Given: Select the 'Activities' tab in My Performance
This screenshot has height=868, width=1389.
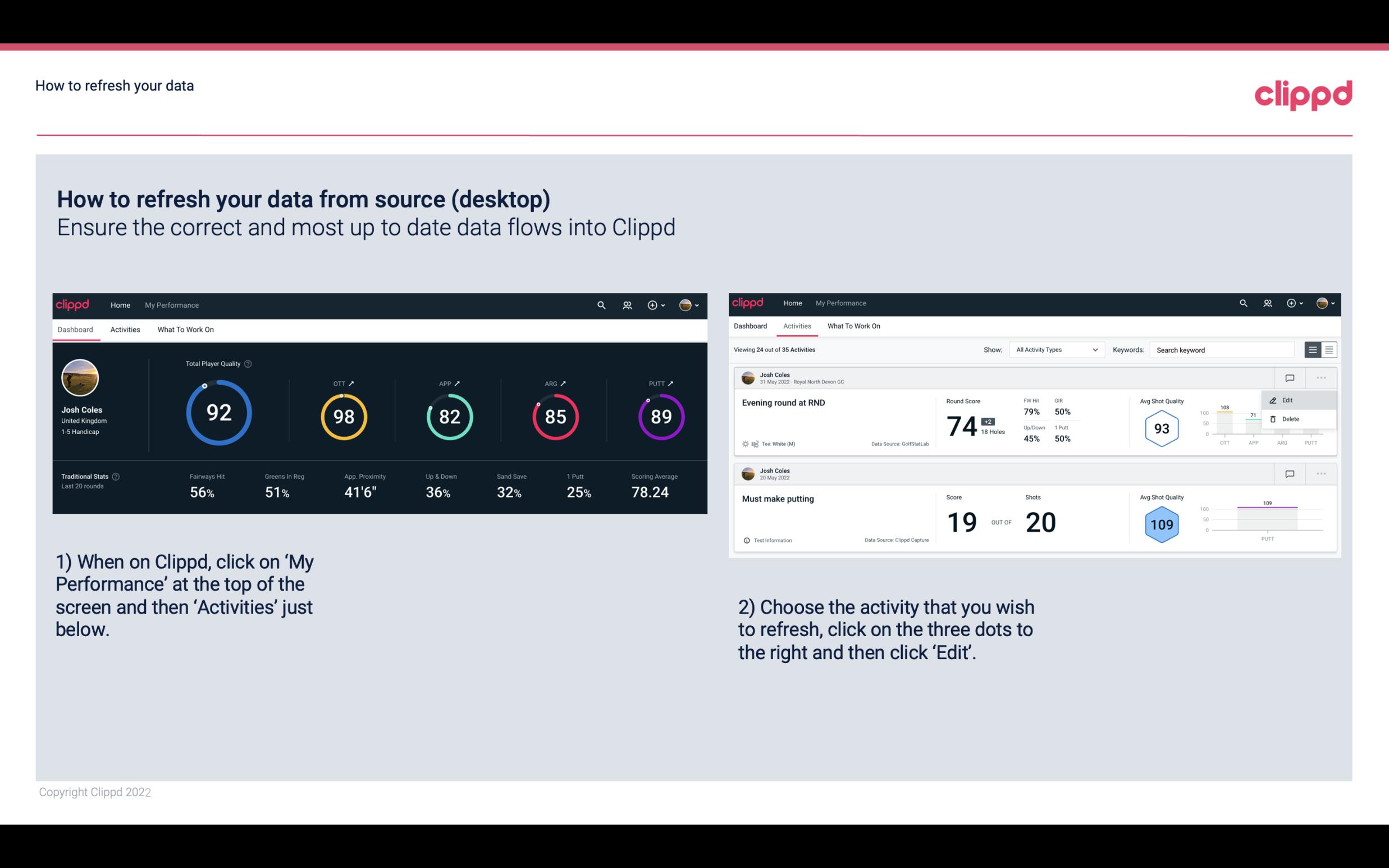Looking at the screenshot, I should [124, 329].
